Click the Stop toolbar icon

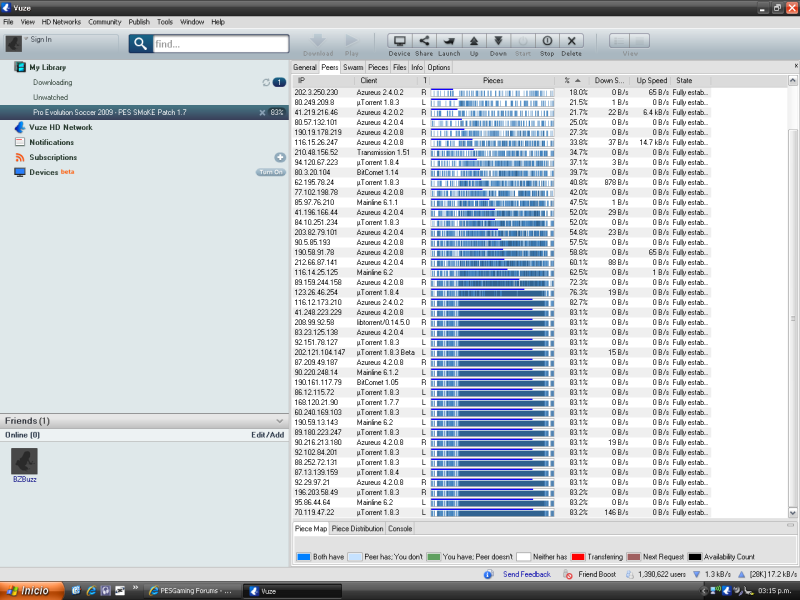[x=547, y=41]
